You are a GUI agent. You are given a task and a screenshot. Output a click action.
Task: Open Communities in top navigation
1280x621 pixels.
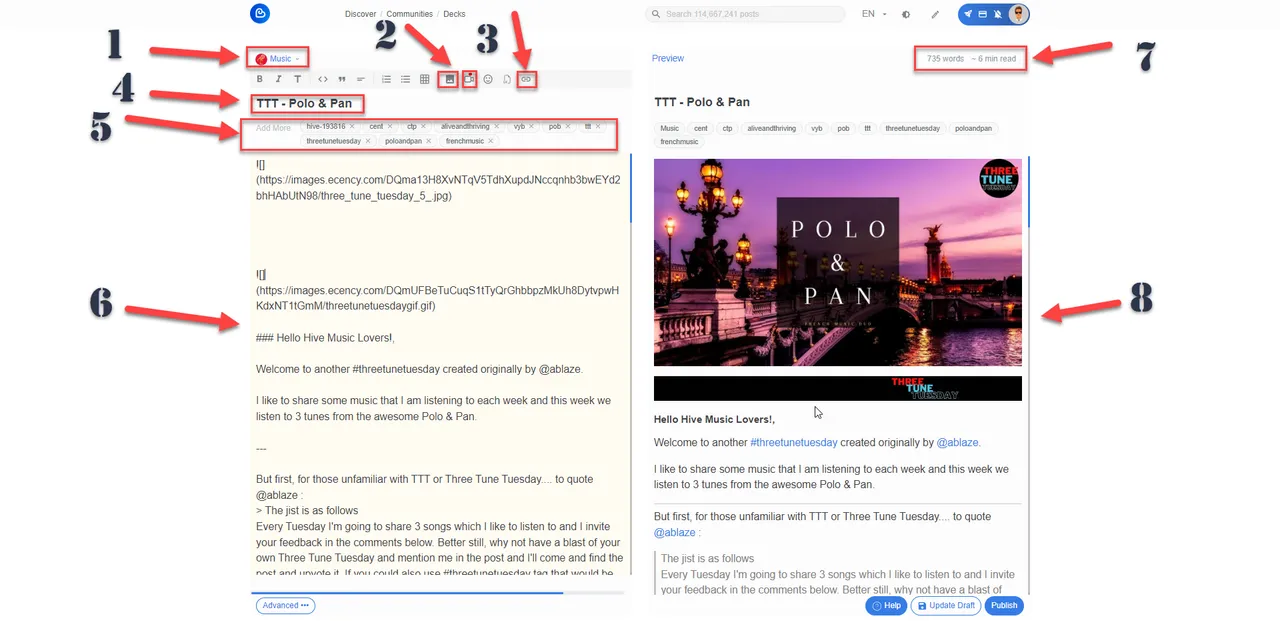point(410,14)
